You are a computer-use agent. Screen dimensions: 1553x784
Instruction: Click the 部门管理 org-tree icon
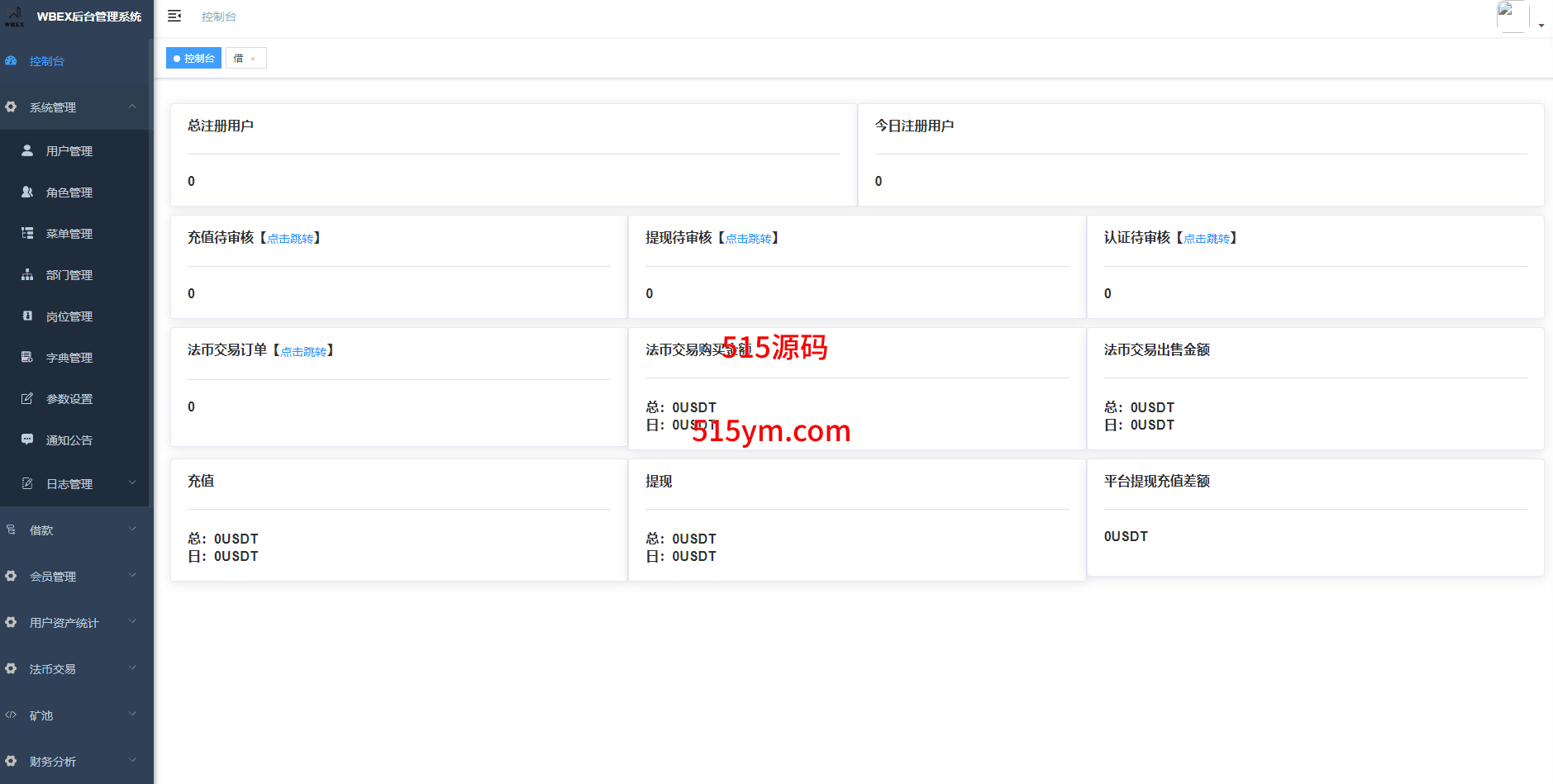click(27, 274)
